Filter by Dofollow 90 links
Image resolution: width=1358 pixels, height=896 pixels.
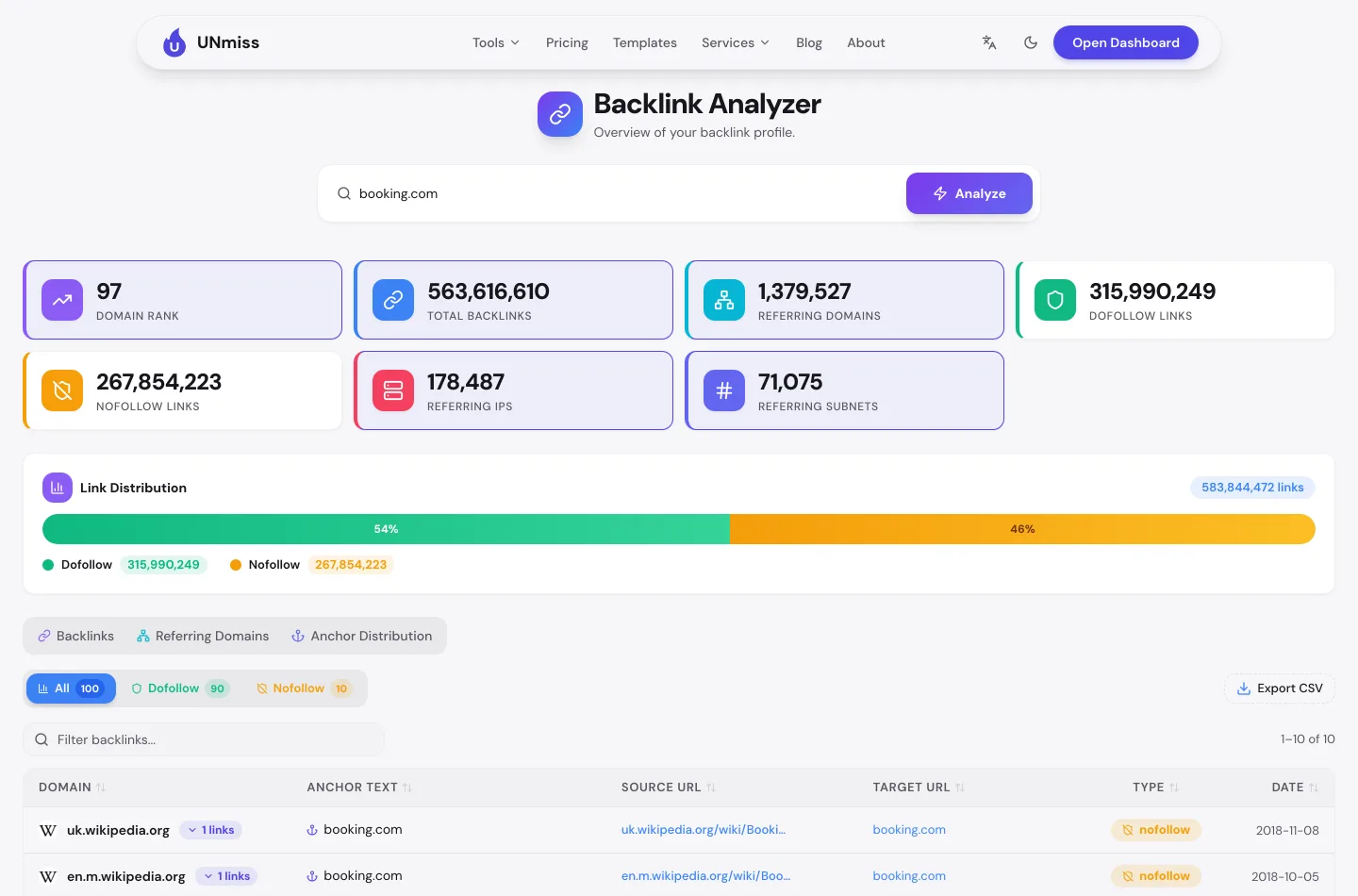point(180,689)
